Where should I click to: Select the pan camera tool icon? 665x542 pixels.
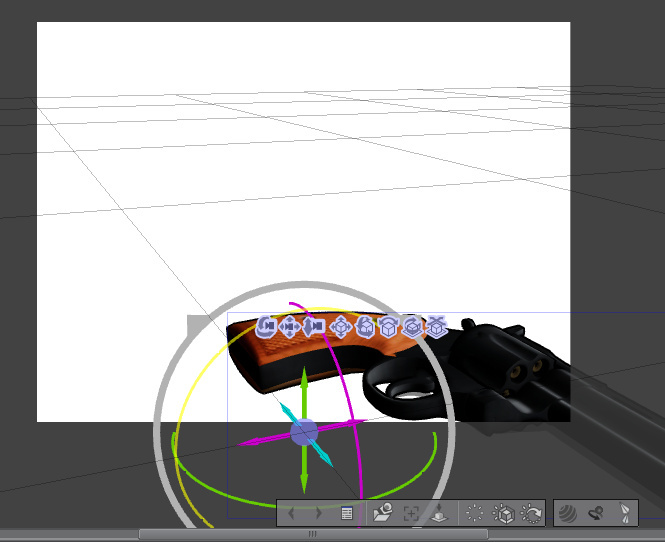pos(290,327)
